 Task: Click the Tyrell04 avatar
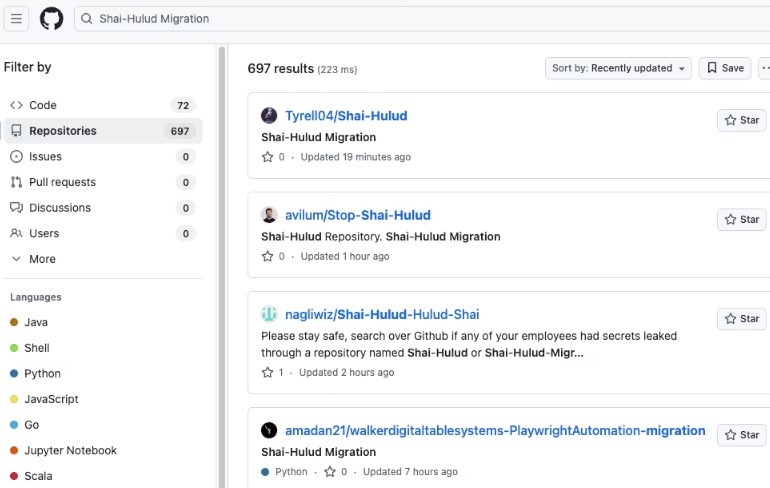(269, 115)
